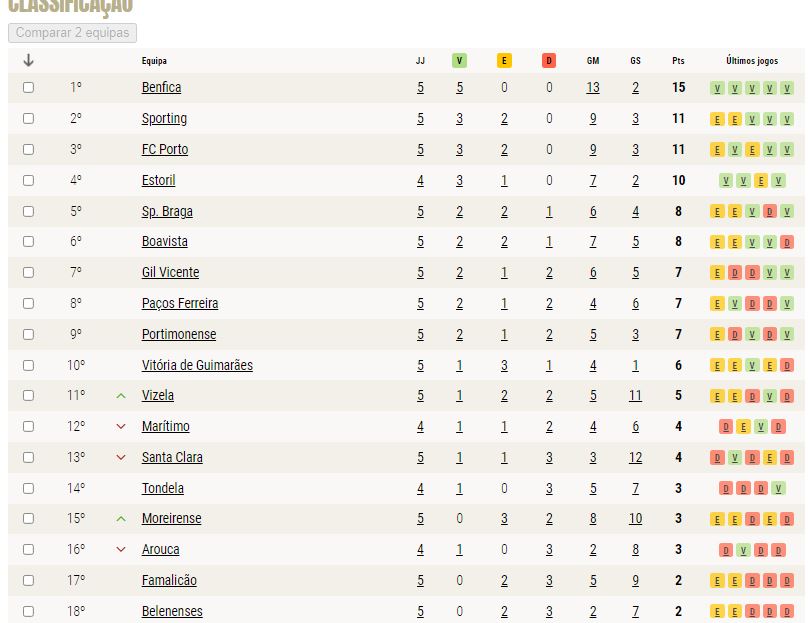Click Arouca's red down-arrow position indicator
This screenshot has height=623, width=808.
pos(121,549)
